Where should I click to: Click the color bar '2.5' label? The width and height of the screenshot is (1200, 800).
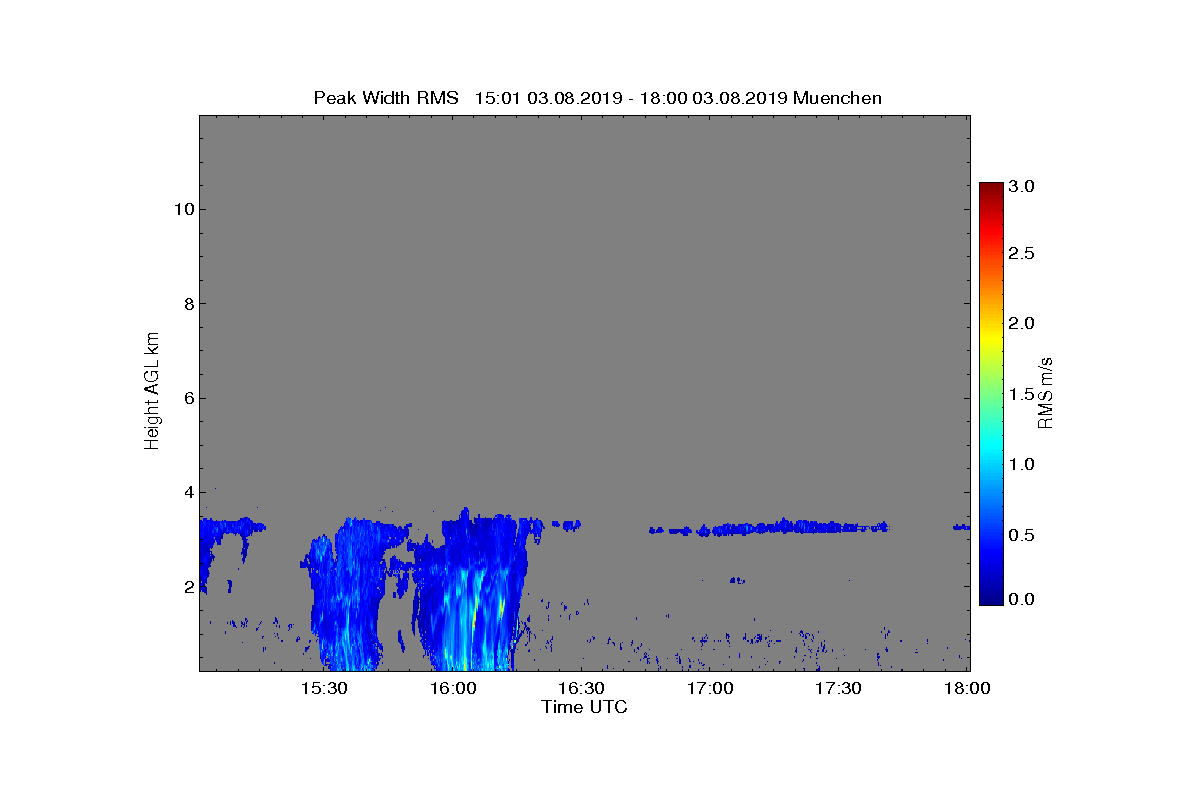tap(1021, 254)
